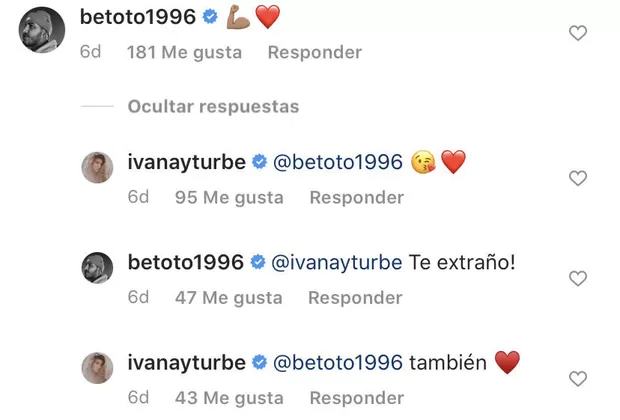Open betoto1996's avatar on 'Te extraño!' reply
Image resolution: width=620 pixels, height=420 pixels.
coord(99,270)
